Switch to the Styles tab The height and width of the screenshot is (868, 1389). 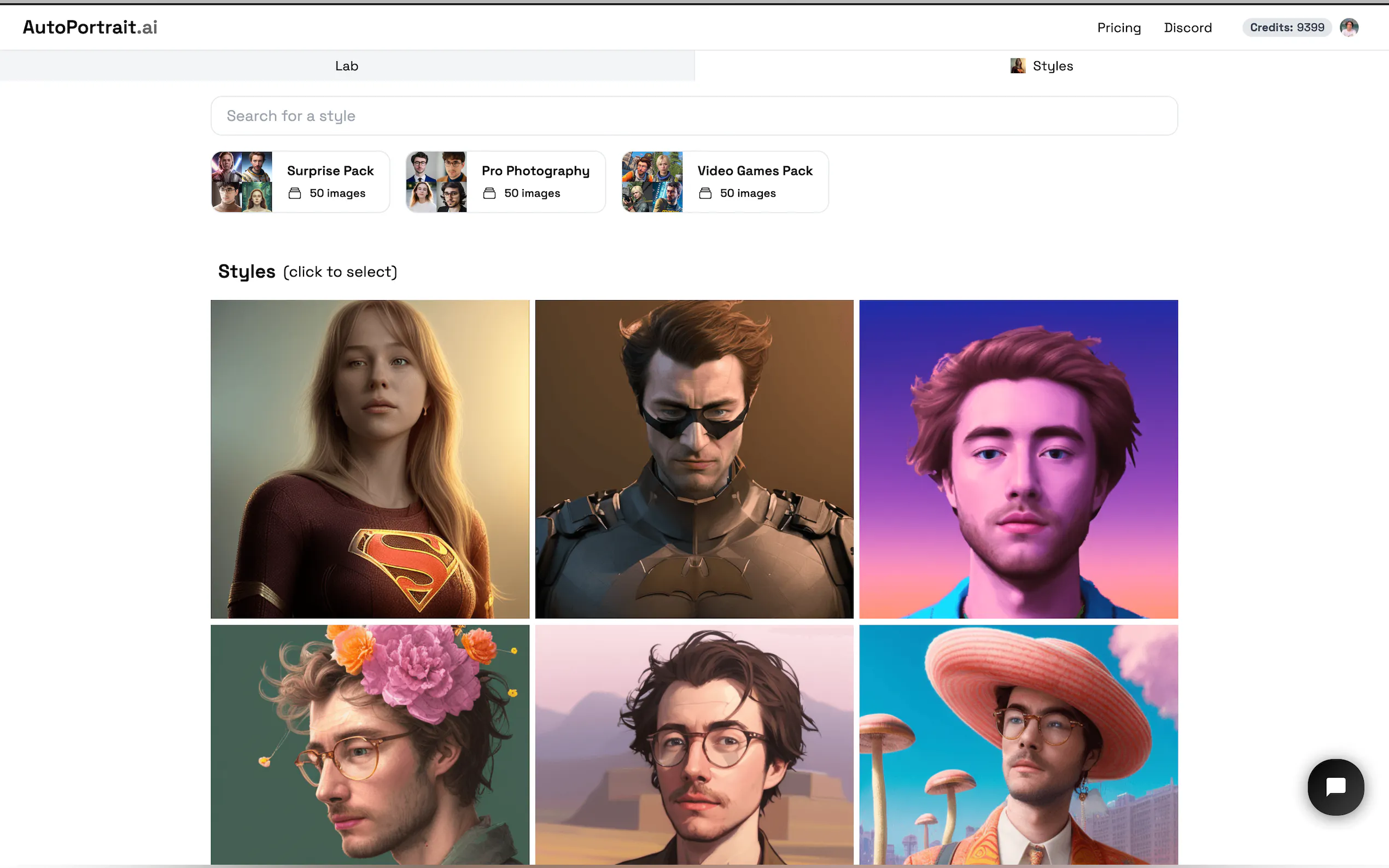coord(1052,66)
